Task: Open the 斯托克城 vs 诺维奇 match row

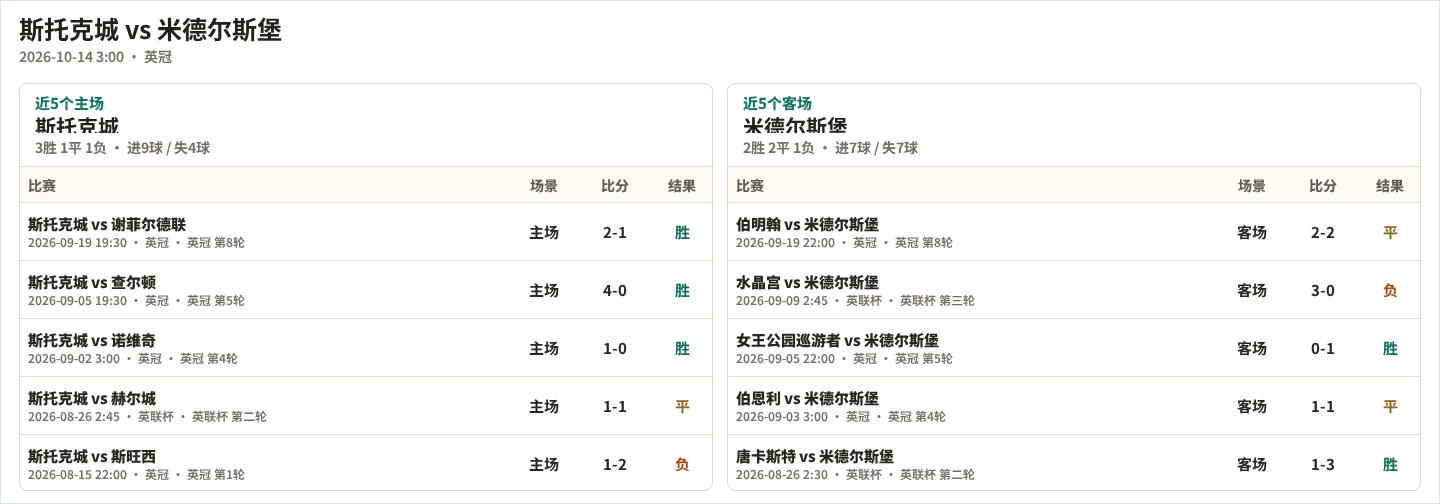Action: pyautogui.click(x=366, y=348)
